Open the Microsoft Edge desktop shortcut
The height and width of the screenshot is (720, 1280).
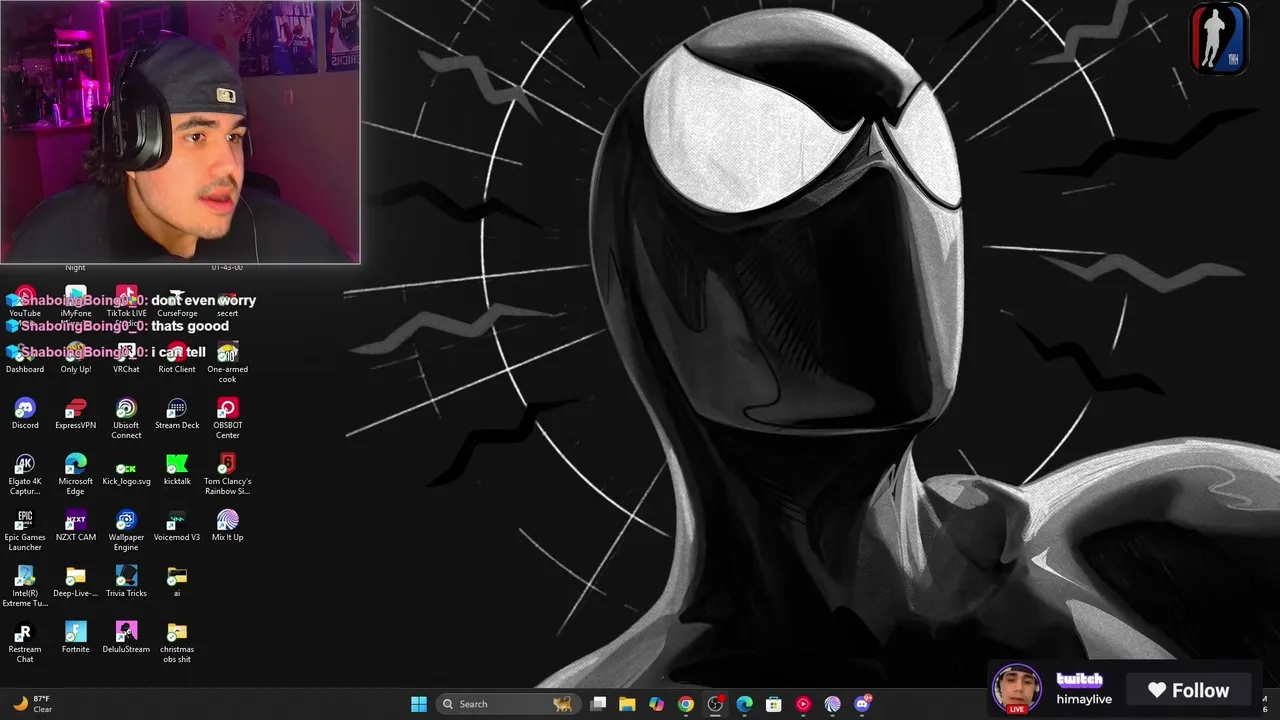[75, 475]
